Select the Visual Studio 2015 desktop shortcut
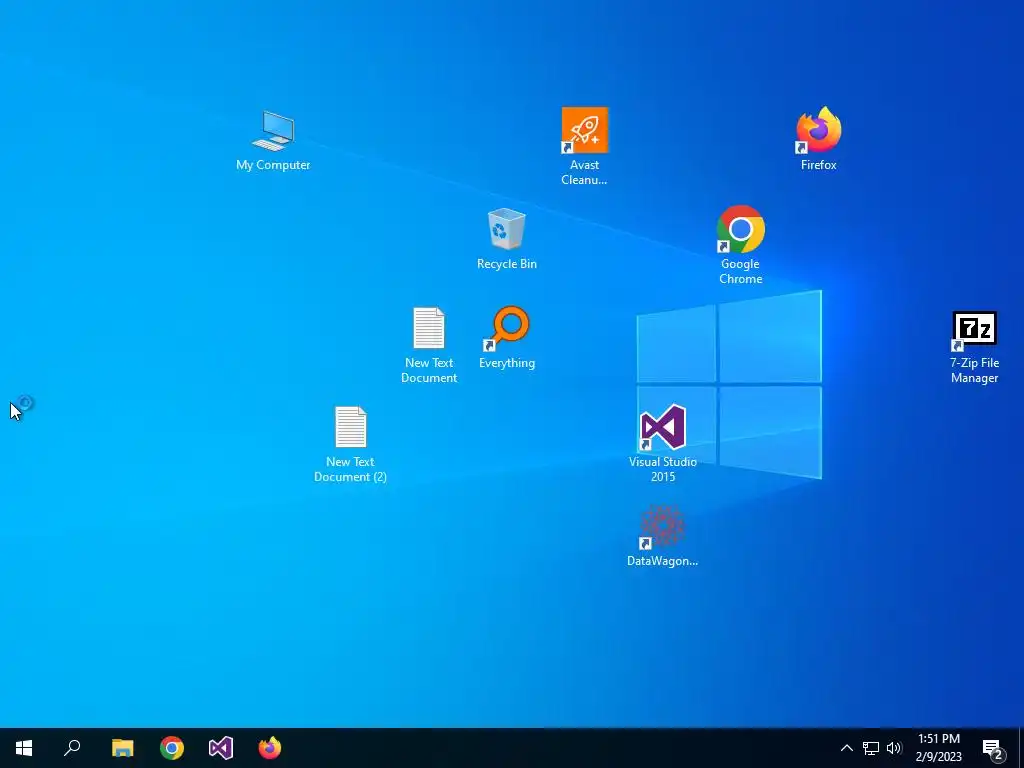 (x=663, y=444)
